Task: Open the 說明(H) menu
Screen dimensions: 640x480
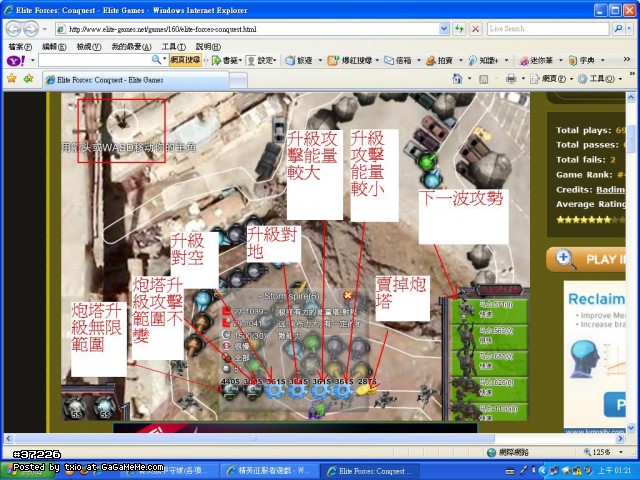Action: pos(208,47)
